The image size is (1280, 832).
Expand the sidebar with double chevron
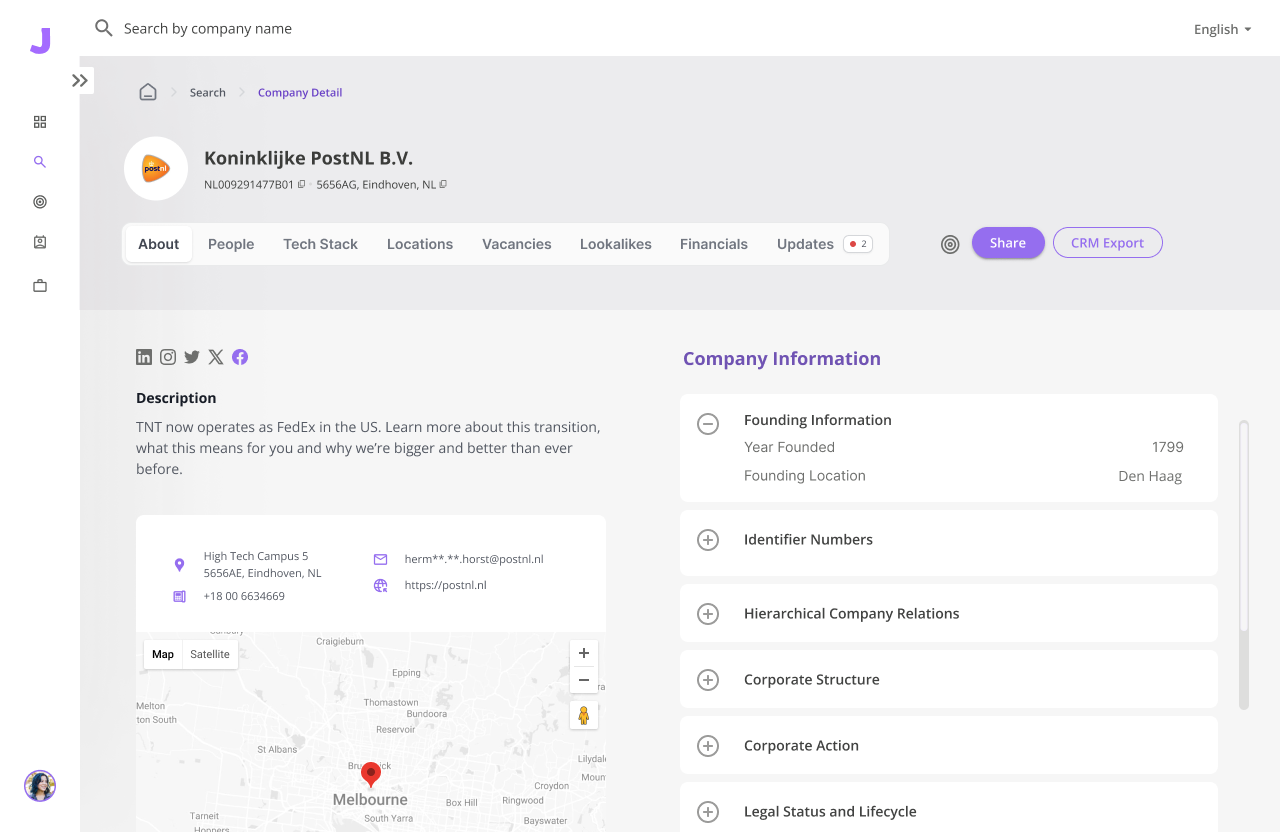pyautogui.click(x=80, y=81)
